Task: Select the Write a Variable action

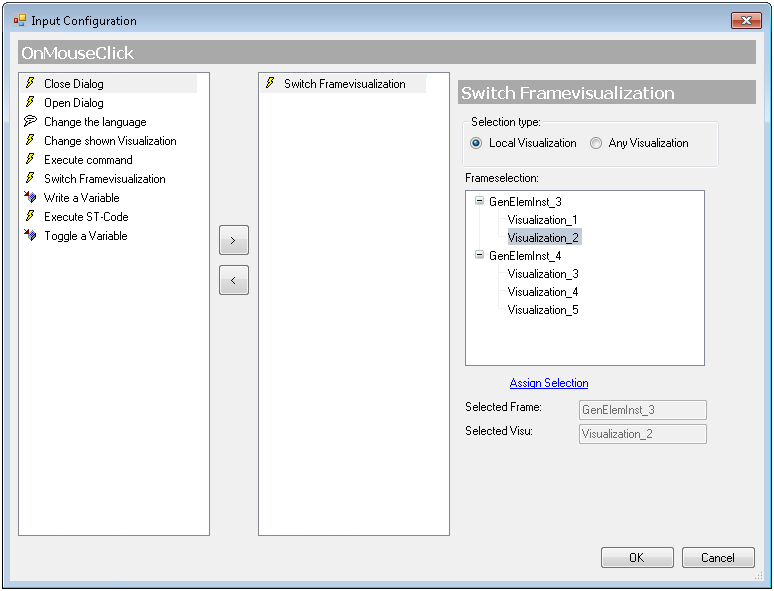Action: click(x=81, y=198)
